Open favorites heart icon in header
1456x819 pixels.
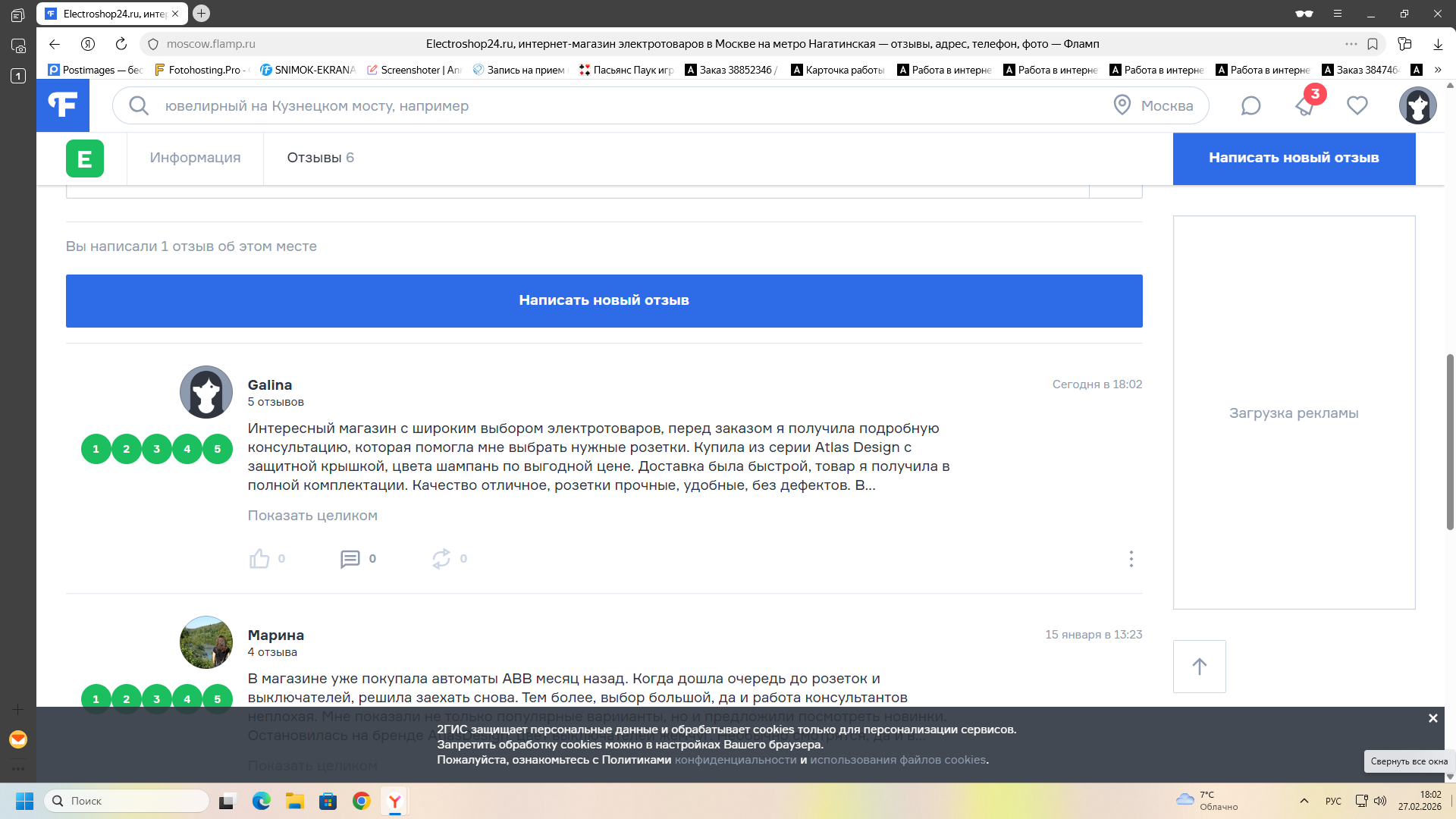point(1357,106)
